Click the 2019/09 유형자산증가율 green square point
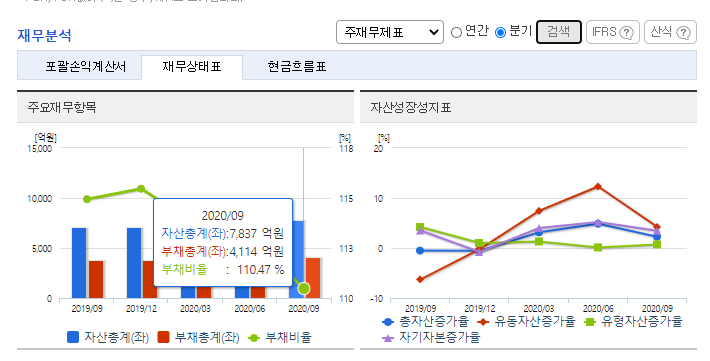This screenshot has height=361, width=710. point(420,227)
